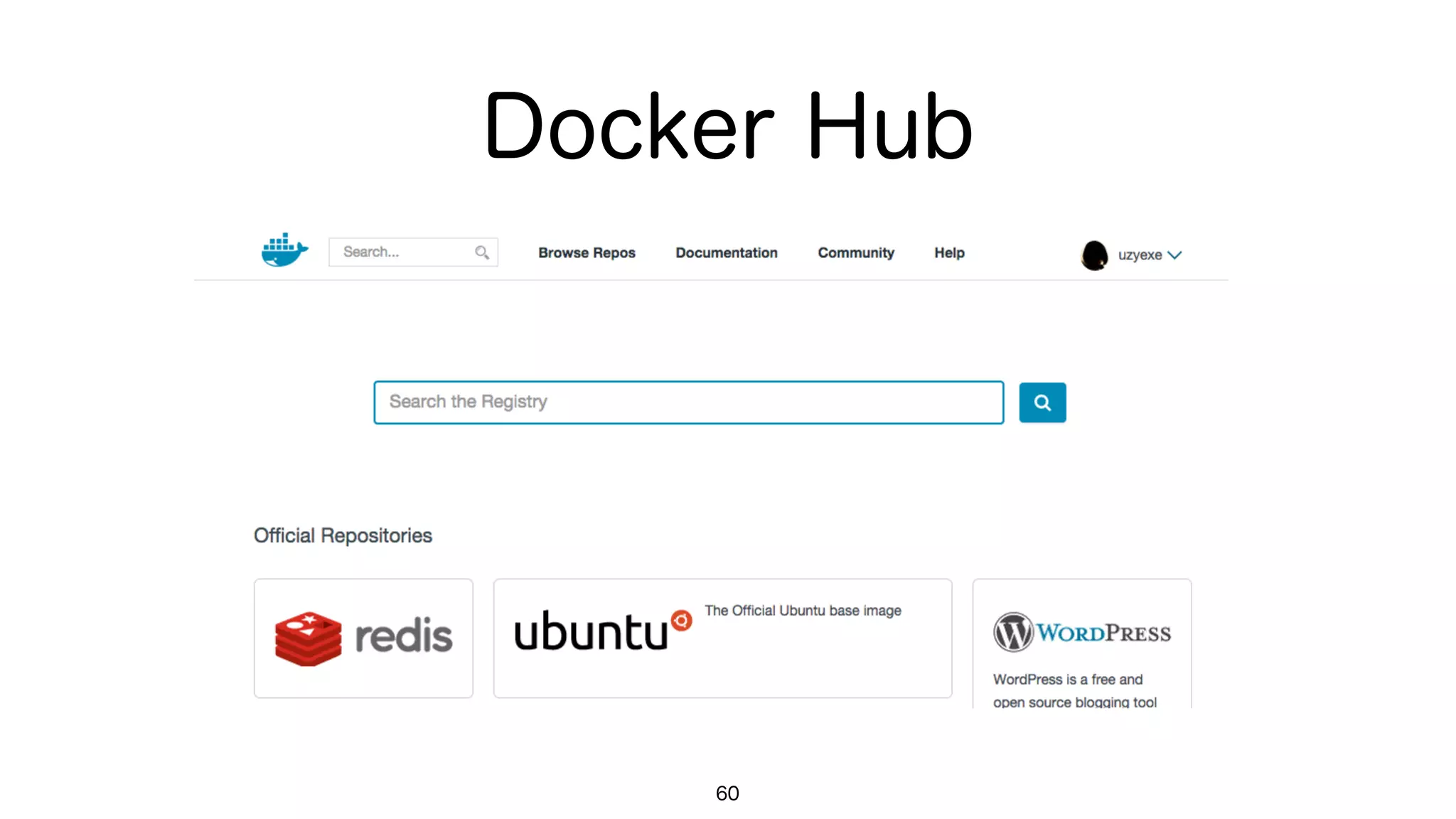Go to the Community section

tap(856, 253)
